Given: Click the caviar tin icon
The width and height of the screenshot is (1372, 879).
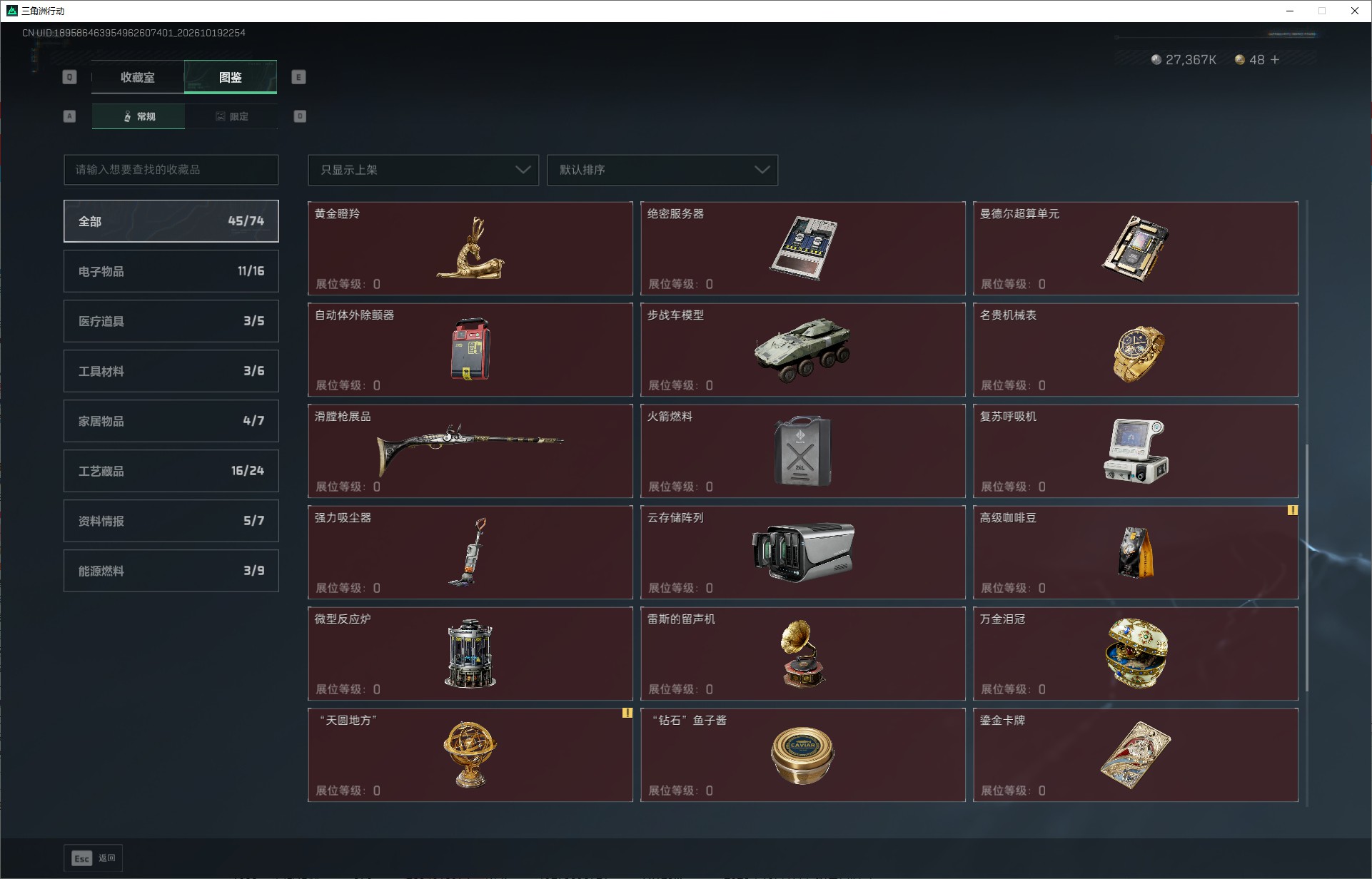Looking at the screenshot, I should click(x=802, y=756).
